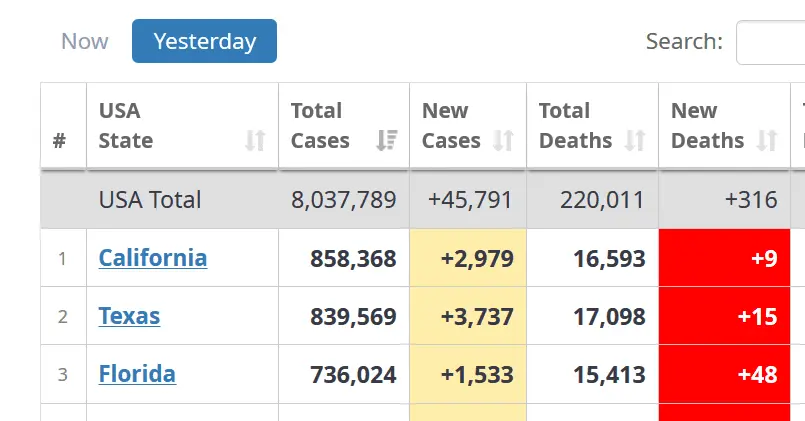The width and height of the screenshot is (805, 421).
Task: Open the Texas state link
Action: click(129, 316)
